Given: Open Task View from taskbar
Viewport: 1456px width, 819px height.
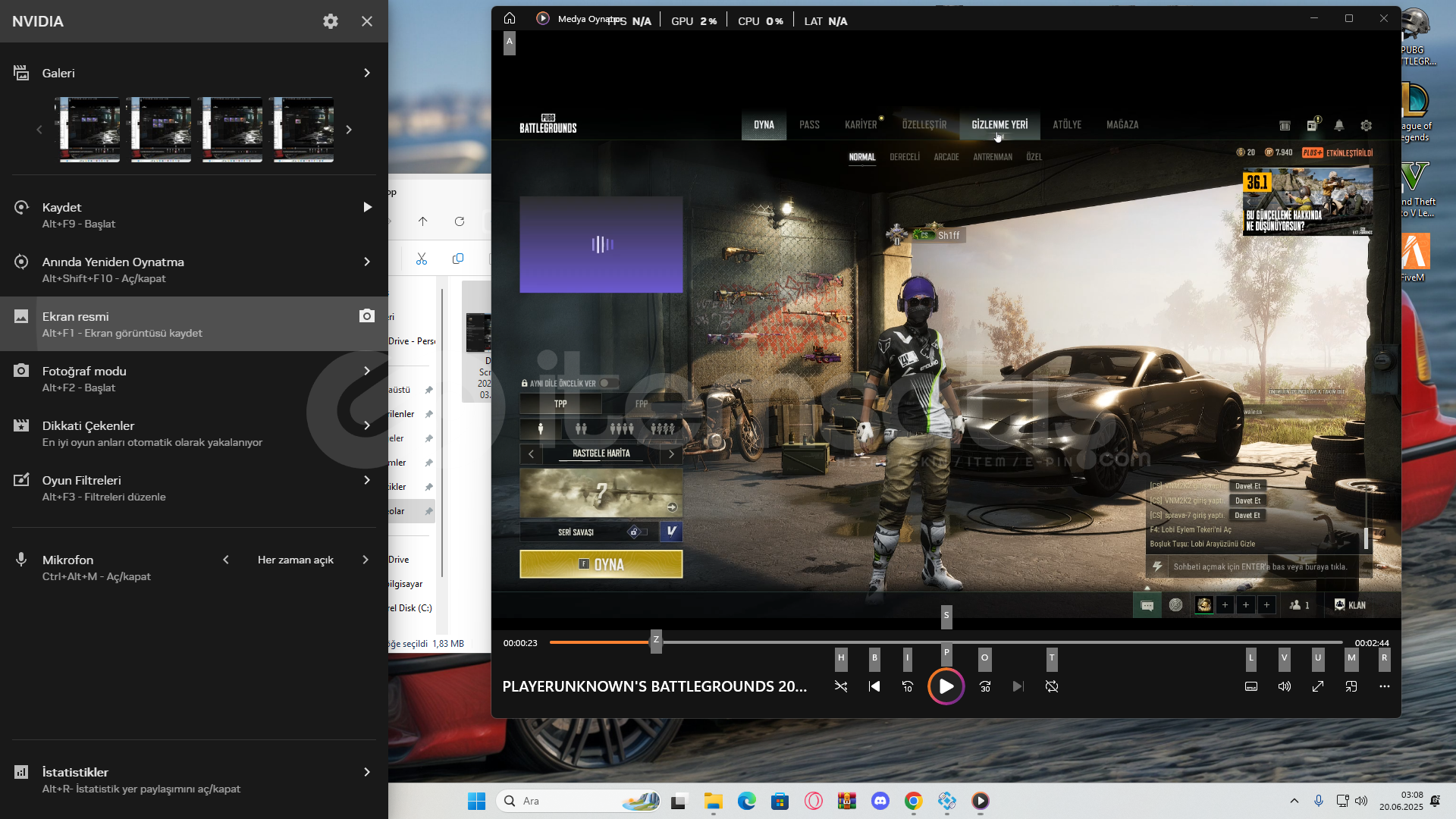Looking at the screenshot, I should click(679, 801).
